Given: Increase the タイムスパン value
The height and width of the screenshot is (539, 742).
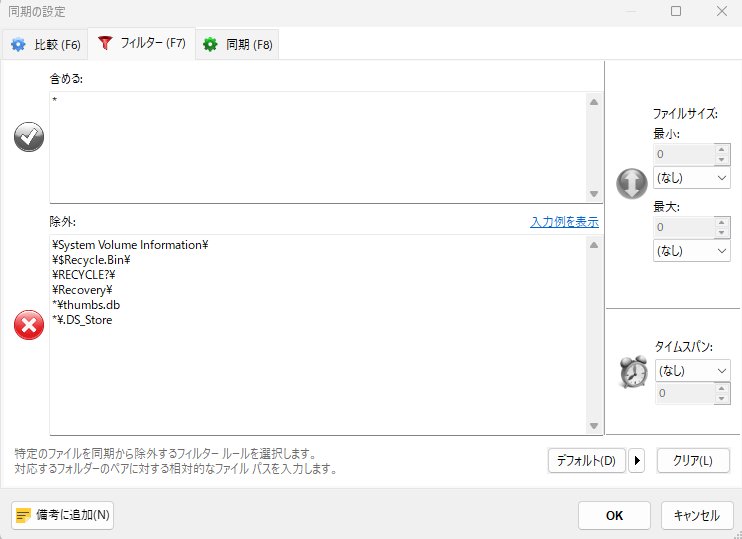Looking at the screenshot, I should click(x=722, y=389).
